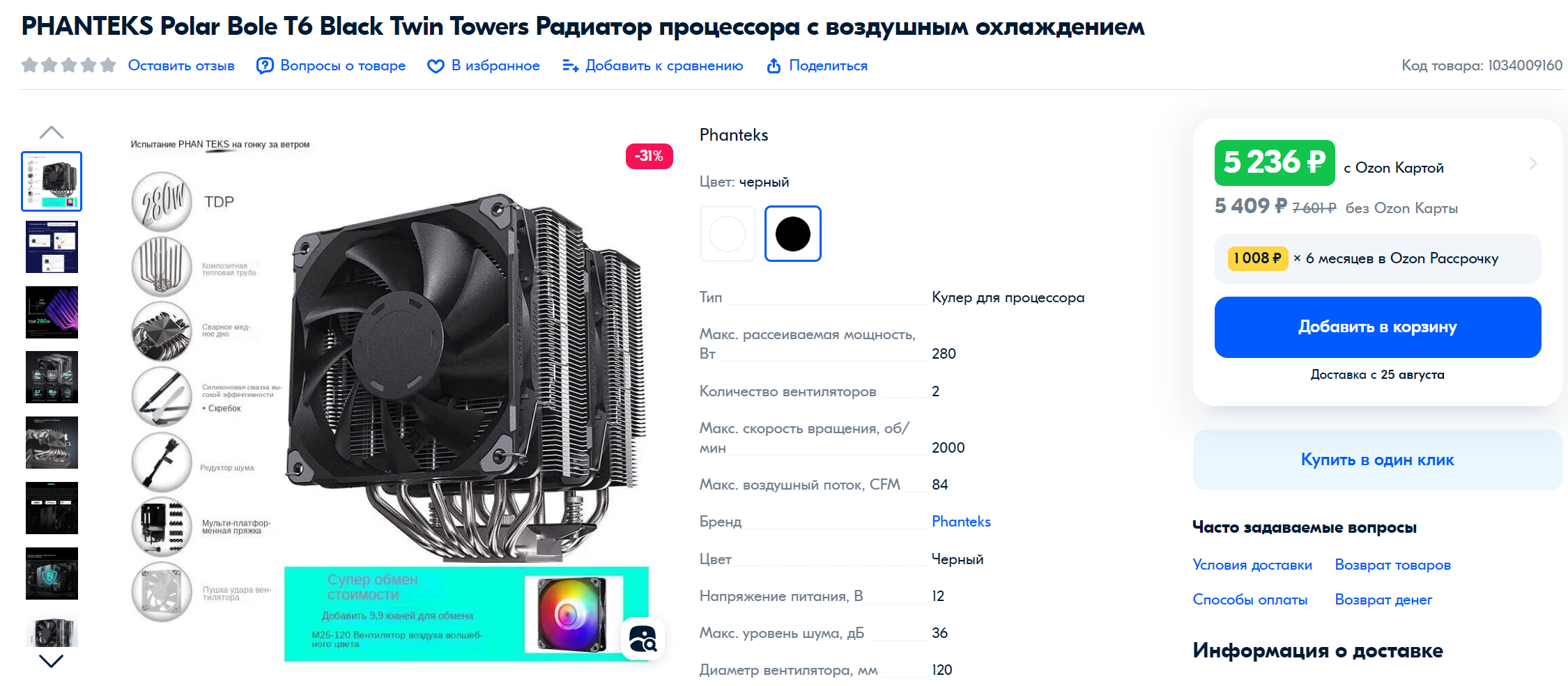The image size is (1568, 686).
Task: Buy in one click button
Action: point(1377,460)
